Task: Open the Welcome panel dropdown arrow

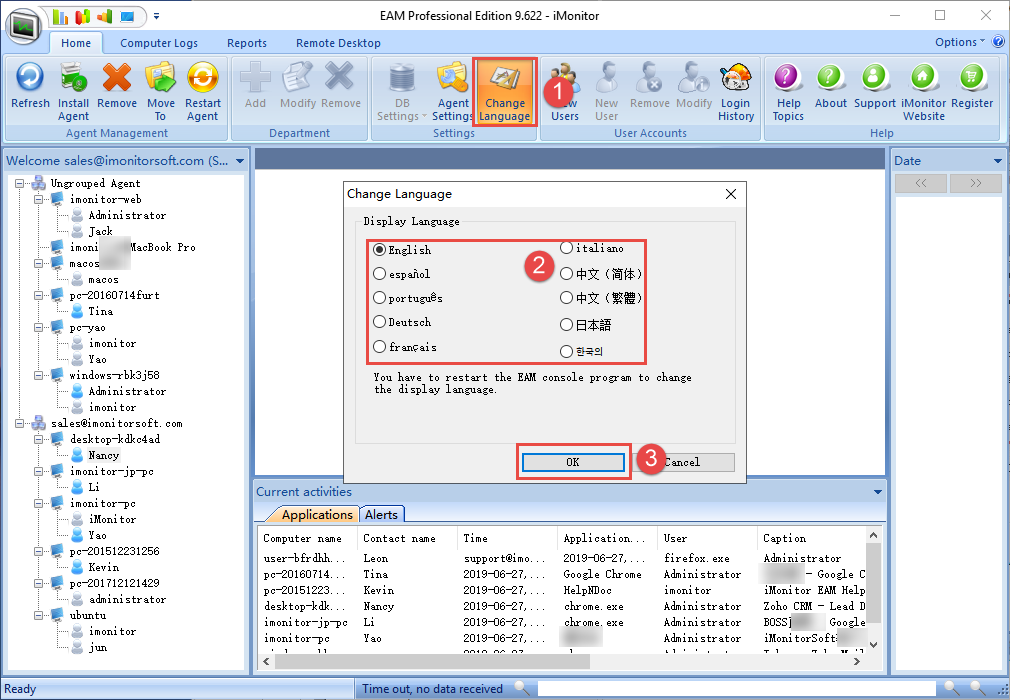Action: pyautogui.click(x=240, y=161)
